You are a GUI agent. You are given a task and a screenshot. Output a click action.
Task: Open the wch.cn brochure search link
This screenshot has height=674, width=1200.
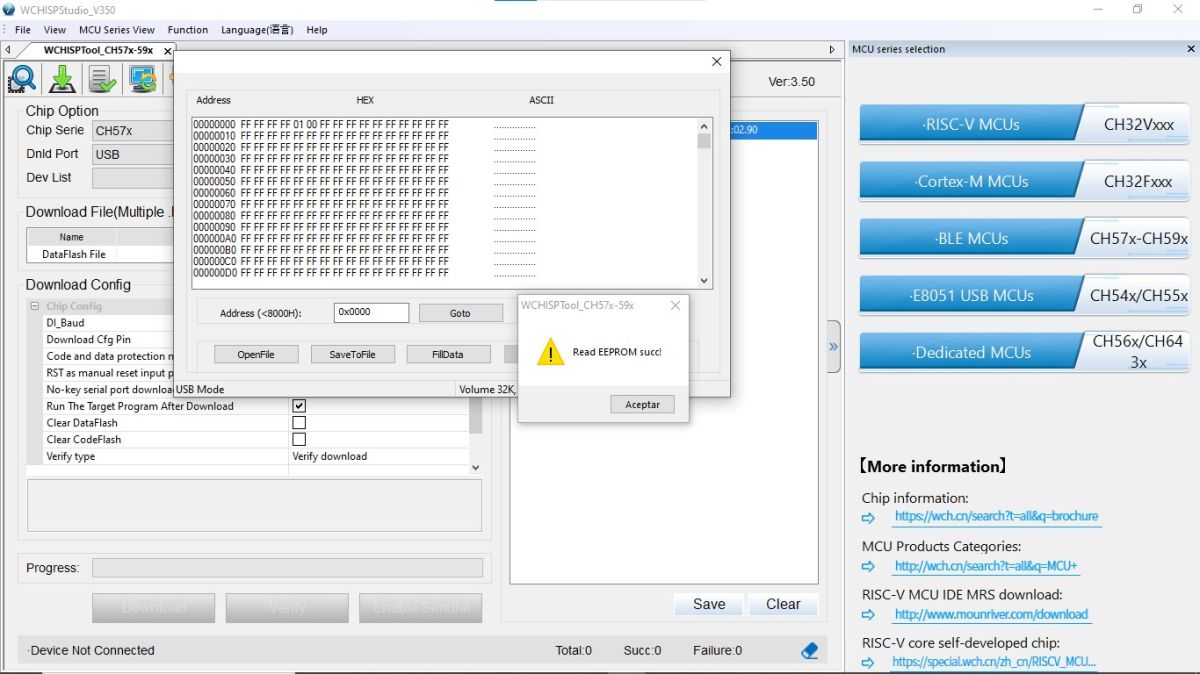point(996,517)
